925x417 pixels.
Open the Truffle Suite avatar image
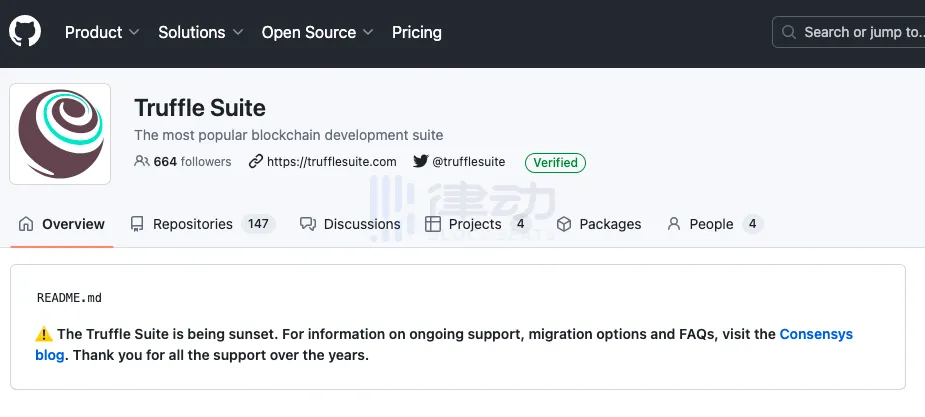pyautogui.click(x=60, y=134)
